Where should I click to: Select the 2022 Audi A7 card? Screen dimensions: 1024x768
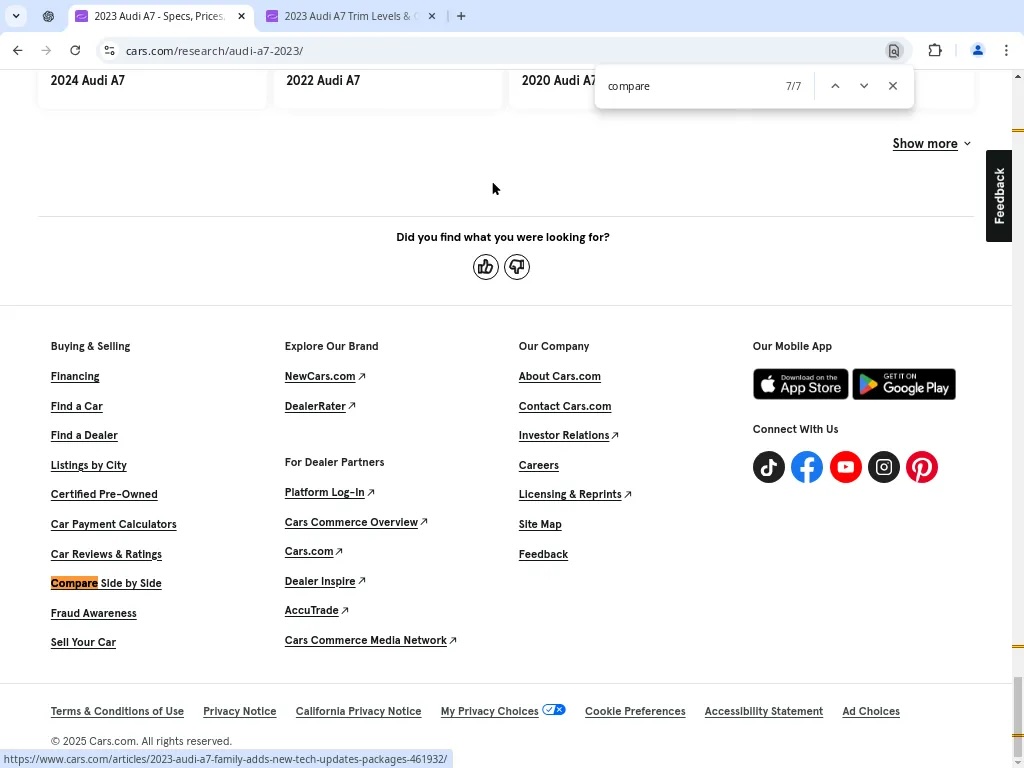pos(388,88)
